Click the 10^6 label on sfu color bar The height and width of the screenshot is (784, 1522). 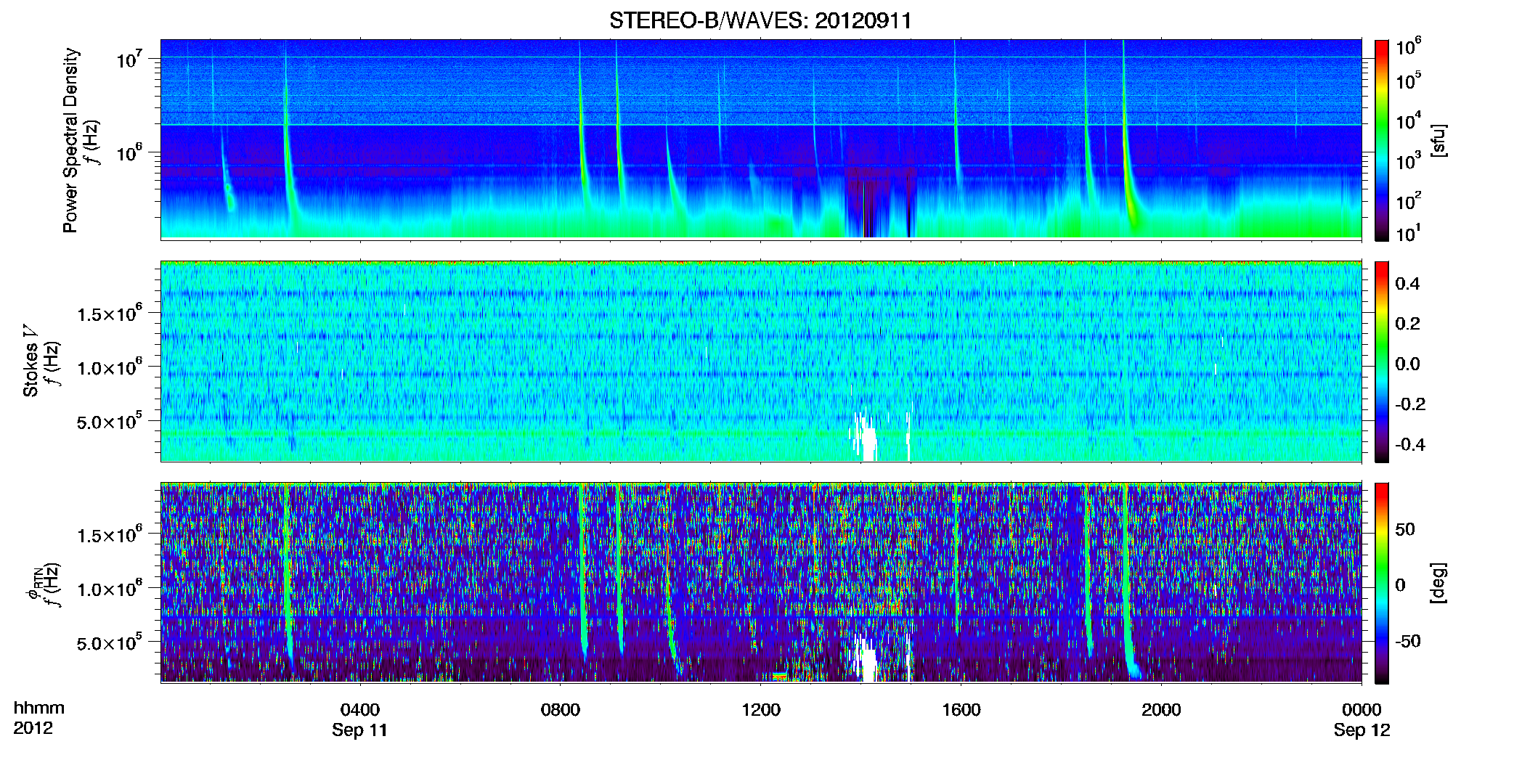[x=1408, y=46]
